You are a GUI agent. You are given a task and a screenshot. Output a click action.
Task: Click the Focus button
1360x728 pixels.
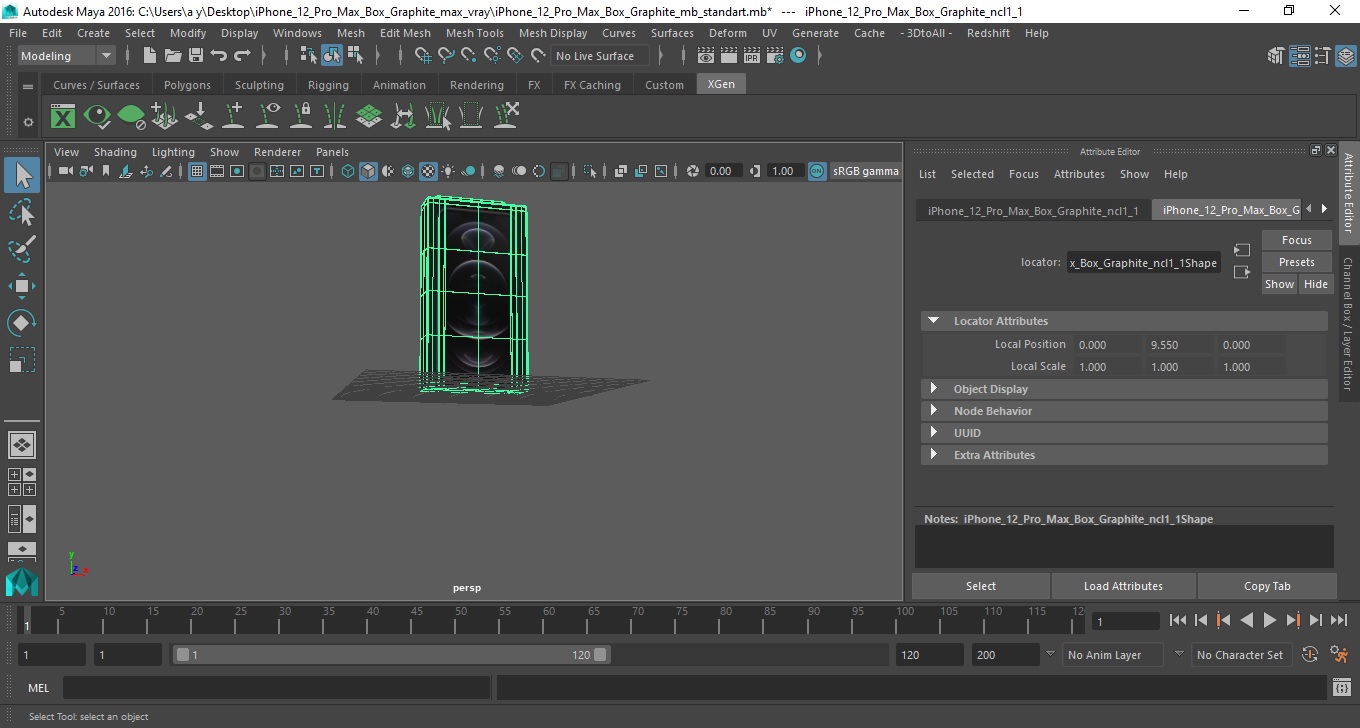1297,240
